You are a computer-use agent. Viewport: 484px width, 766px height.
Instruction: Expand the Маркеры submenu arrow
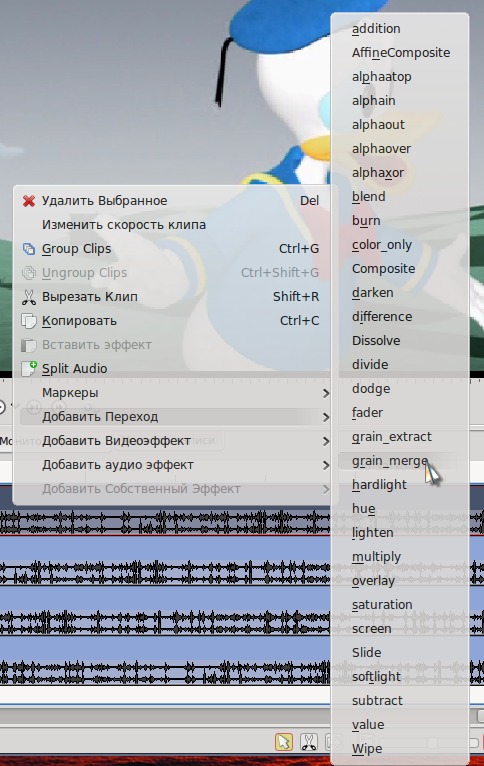coord(326,393)
